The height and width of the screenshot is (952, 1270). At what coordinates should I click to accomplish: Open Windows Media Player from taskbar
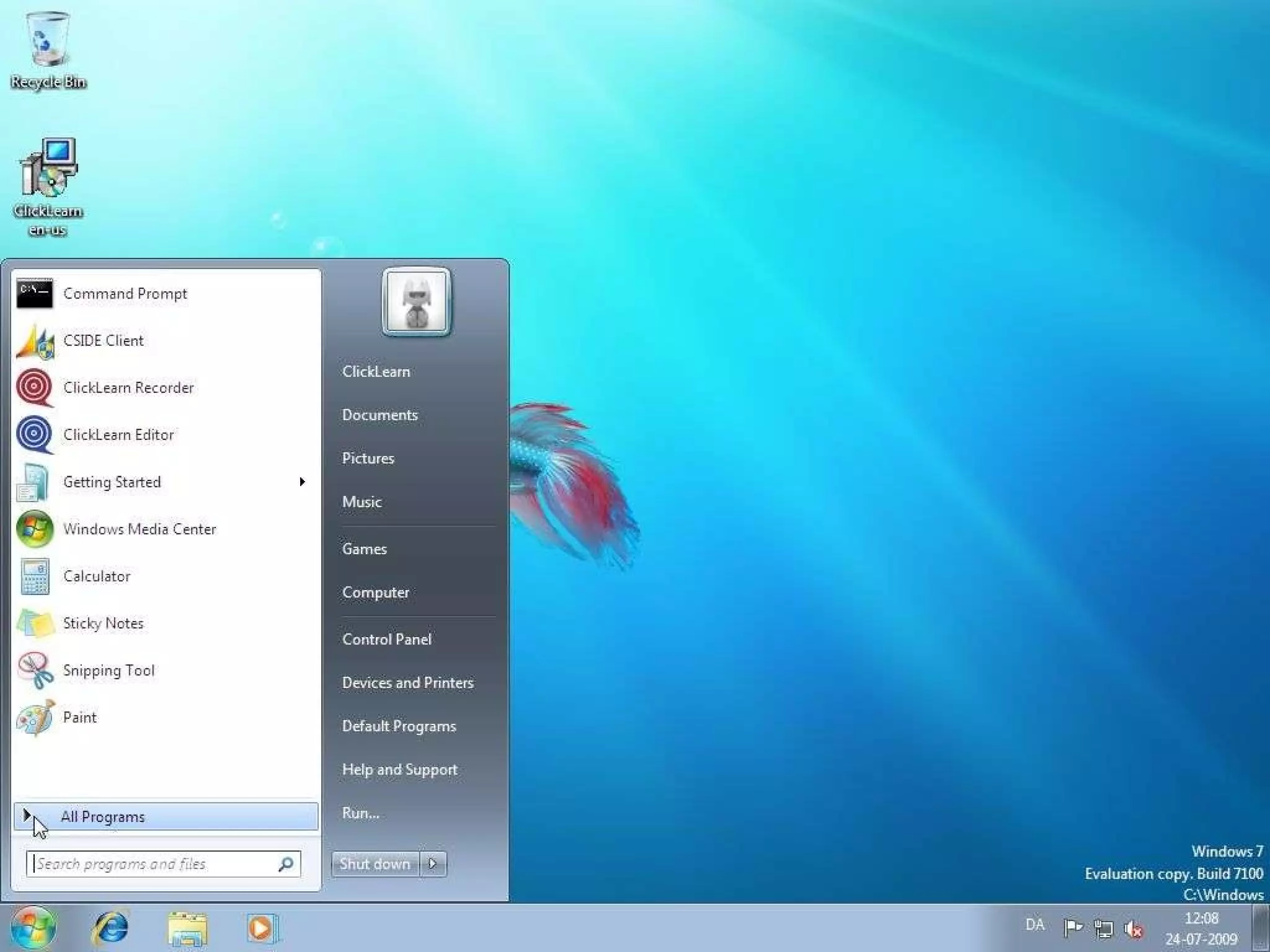262,928
